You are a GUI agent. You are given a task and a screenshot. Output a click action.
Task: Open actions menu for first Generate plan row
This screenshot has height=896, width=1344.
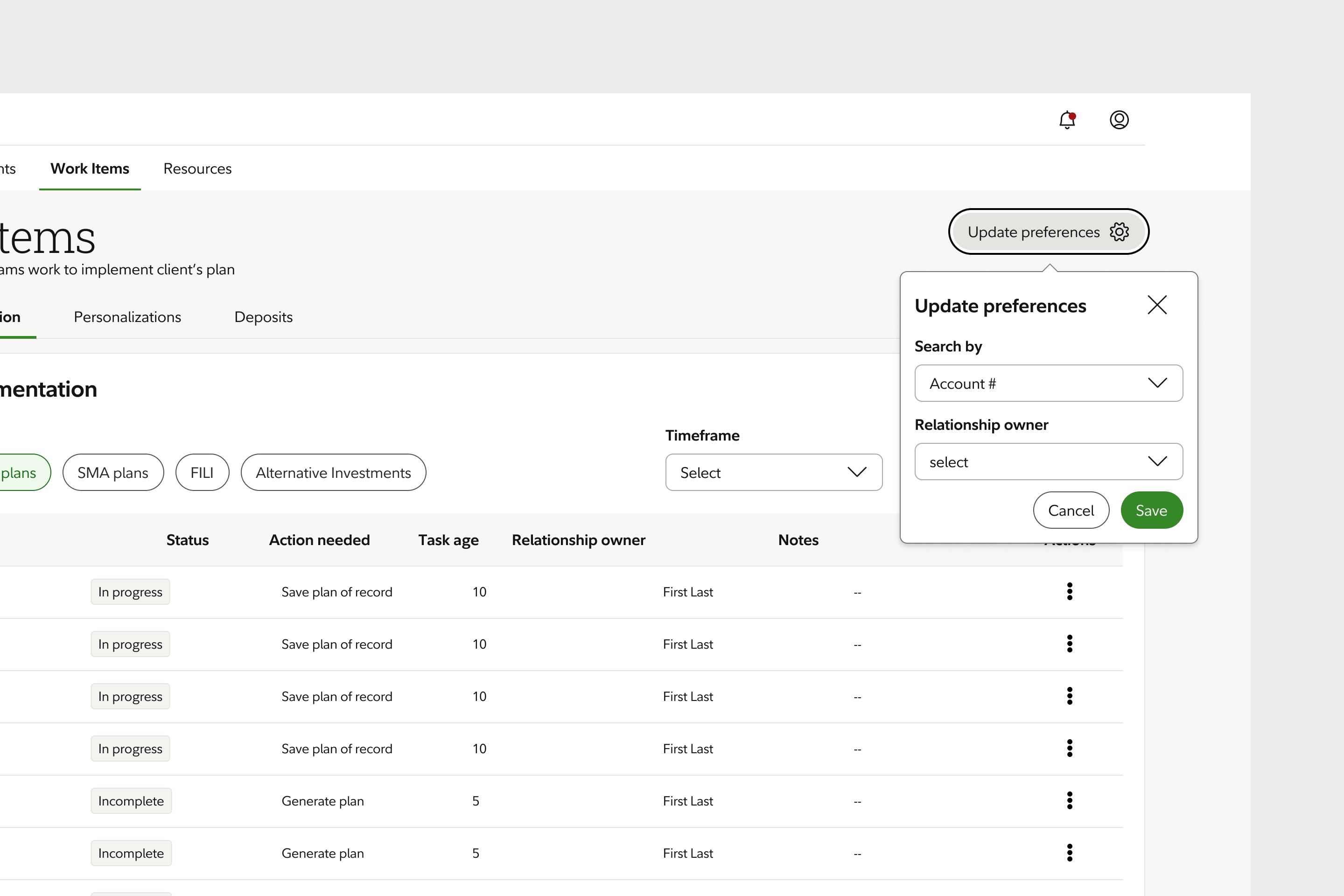pyautogui.click(x=1070, y=801)
